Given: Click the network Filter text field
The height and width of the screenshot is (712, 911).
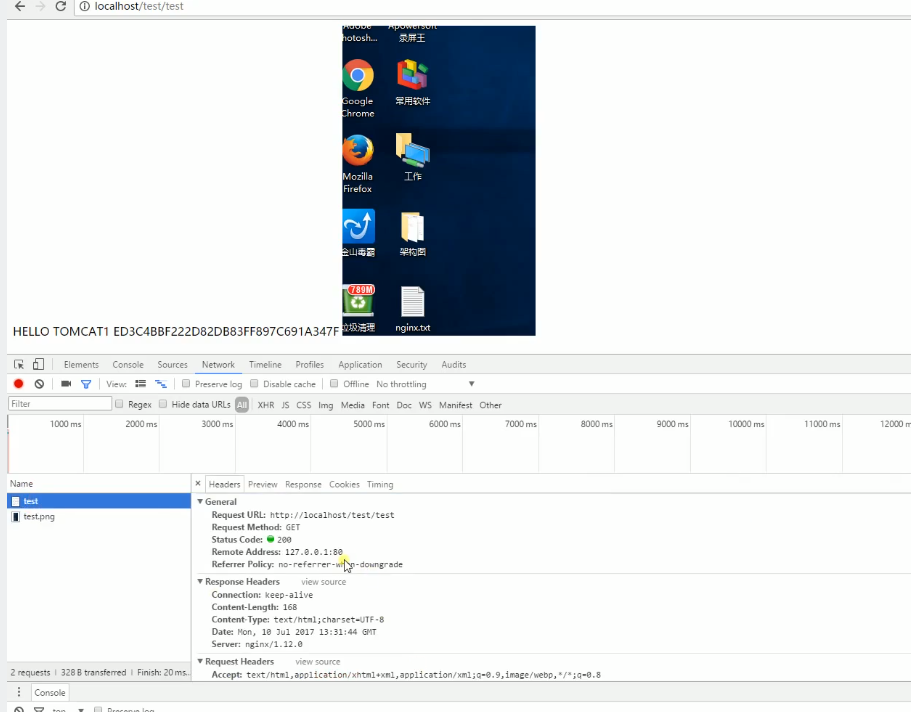Looking at the screenshot, I should point(60,403).
